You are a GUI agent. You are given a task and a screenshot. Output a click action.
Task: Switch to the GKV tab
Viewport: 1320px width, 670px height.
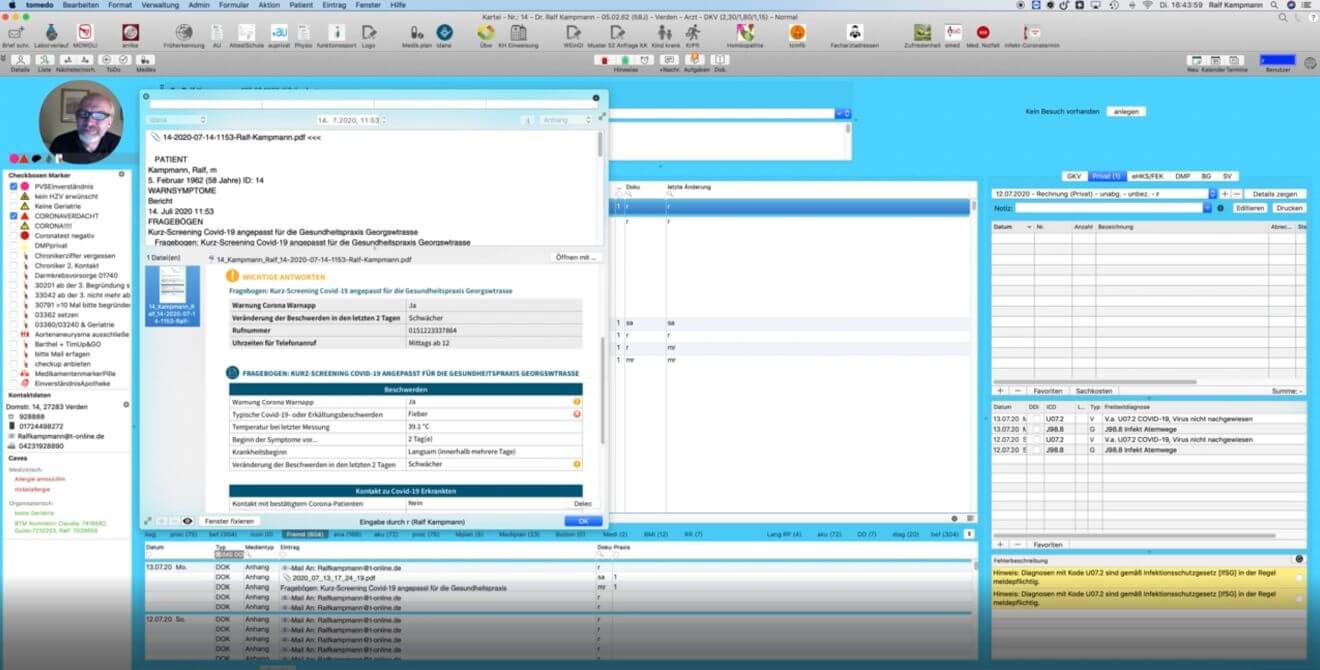coord(1074,176)
